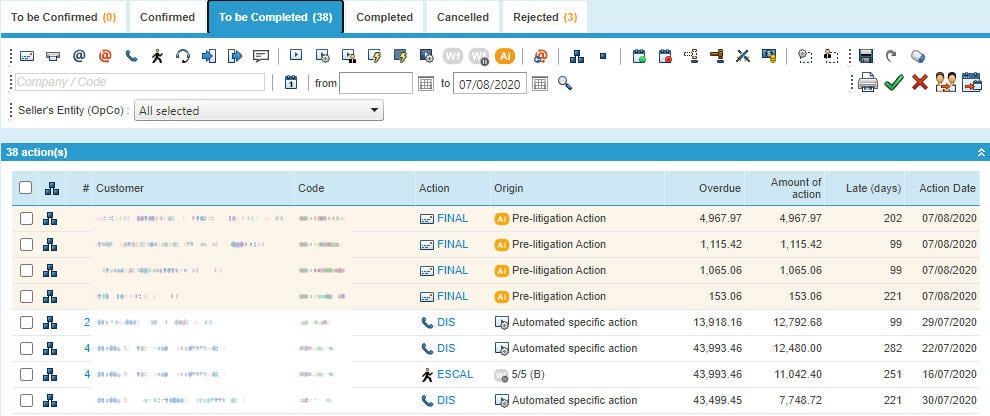Tick the checkbox for the ESCAL action row
The image size is (990, 416).
click(26, 374)
